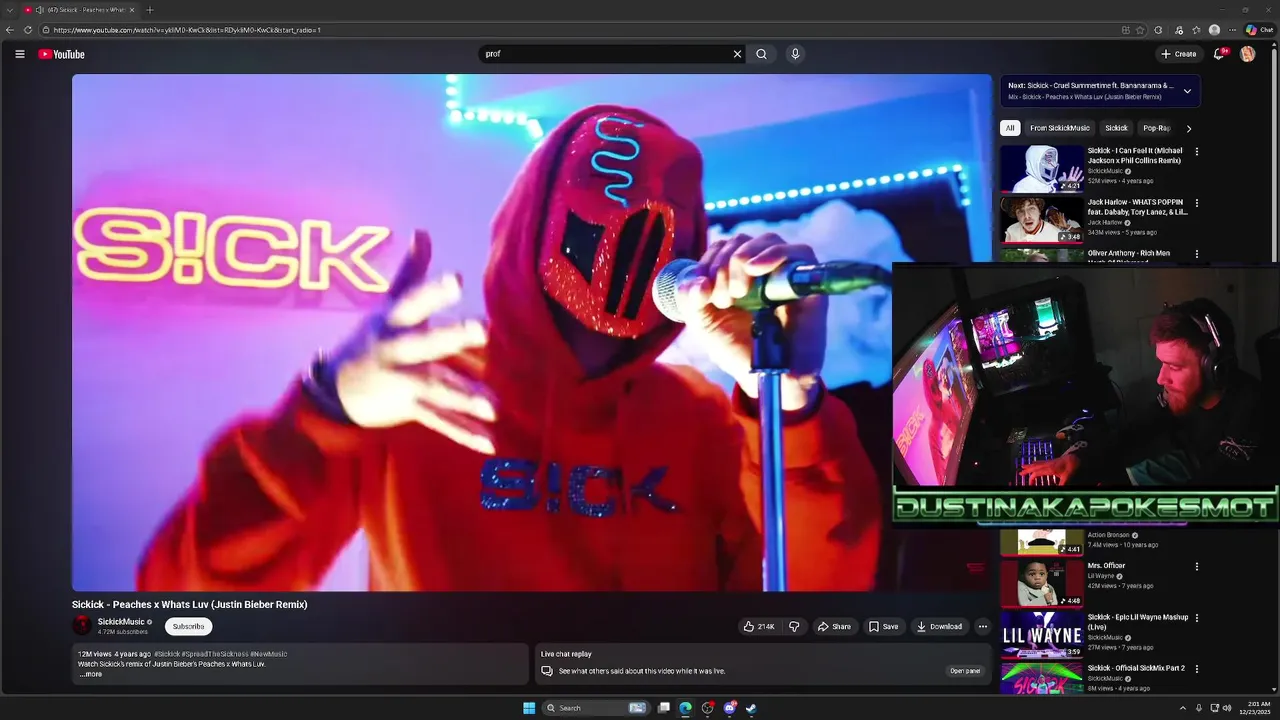The image size is (1280, 720).
Task: Open more actions ellipsis under video
Action: (982, 627)
